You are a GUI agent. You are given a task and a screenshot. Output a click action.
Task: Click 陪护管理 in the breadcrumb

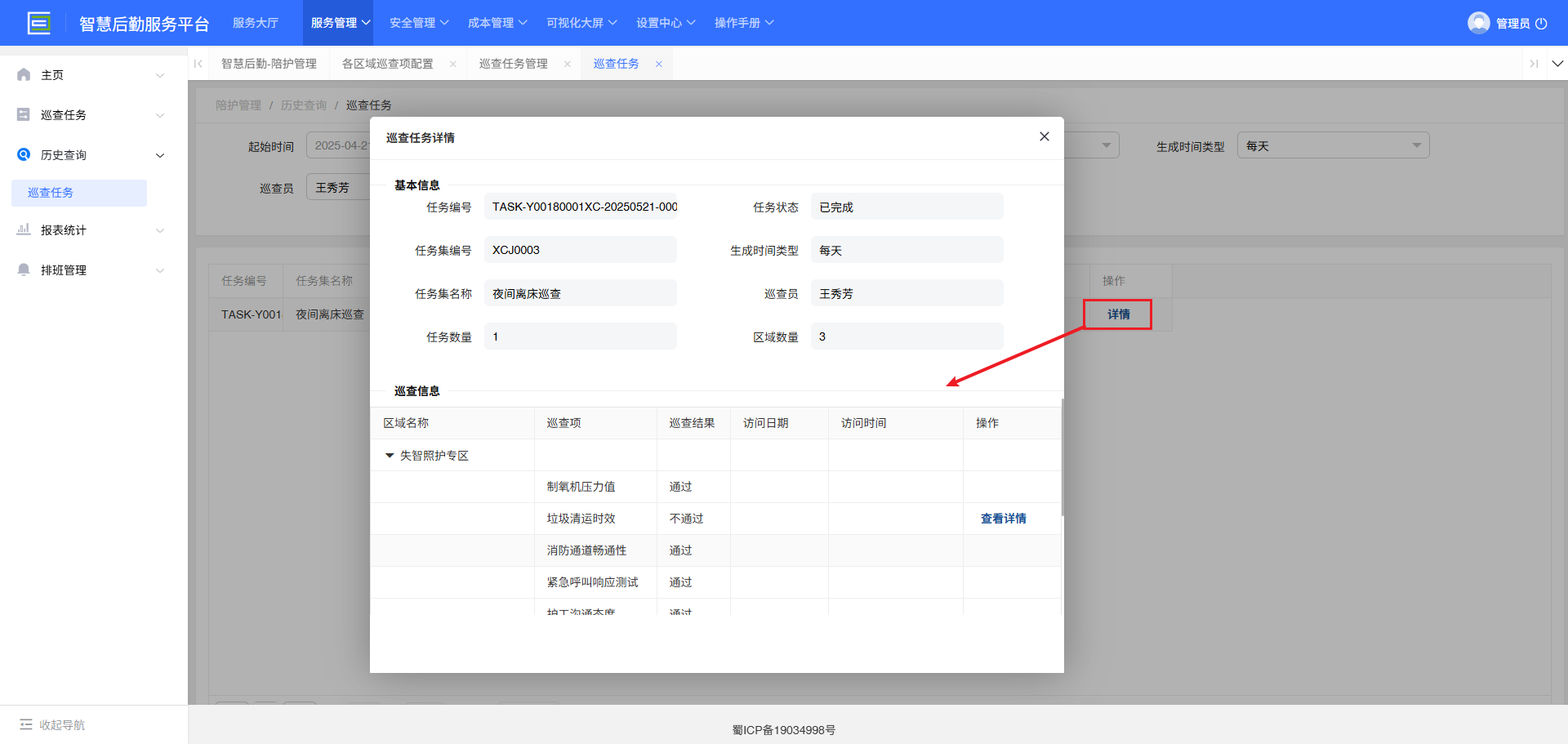238,105
